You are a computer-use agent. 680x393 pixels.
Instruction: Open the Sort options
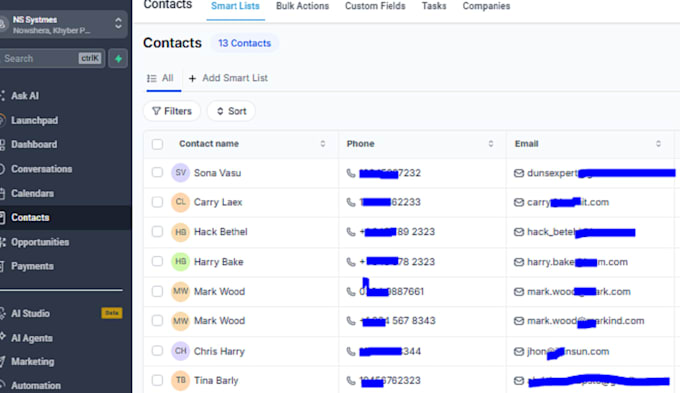[231, 111]
